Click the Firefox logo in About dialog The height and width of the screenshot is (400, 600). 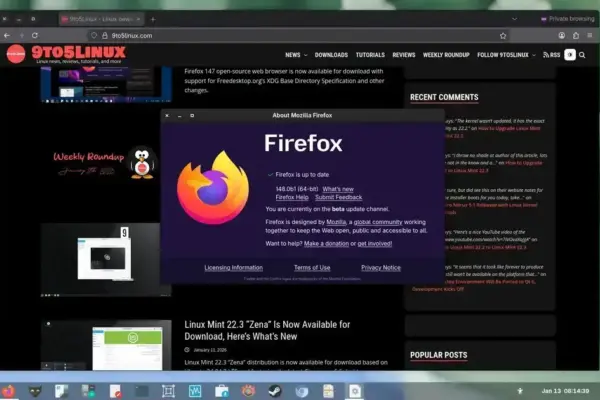click(213, 188)
